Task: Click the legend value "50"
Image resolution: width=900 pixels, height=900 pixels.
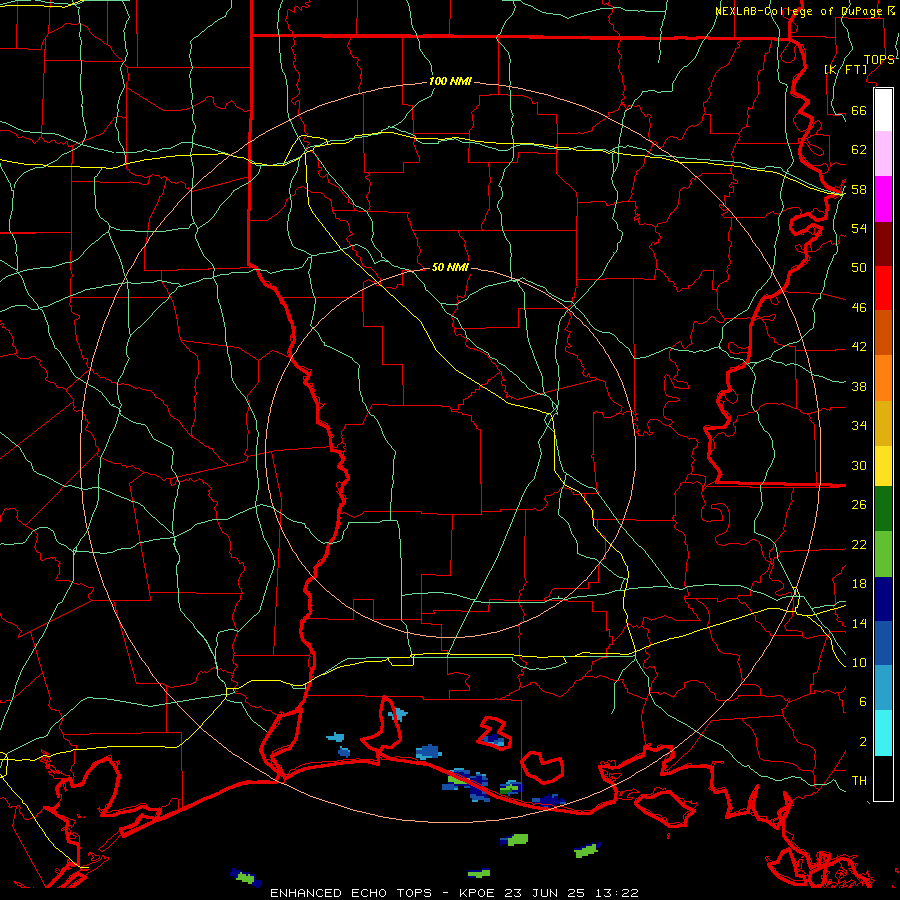Action: (x=859, y=267)
